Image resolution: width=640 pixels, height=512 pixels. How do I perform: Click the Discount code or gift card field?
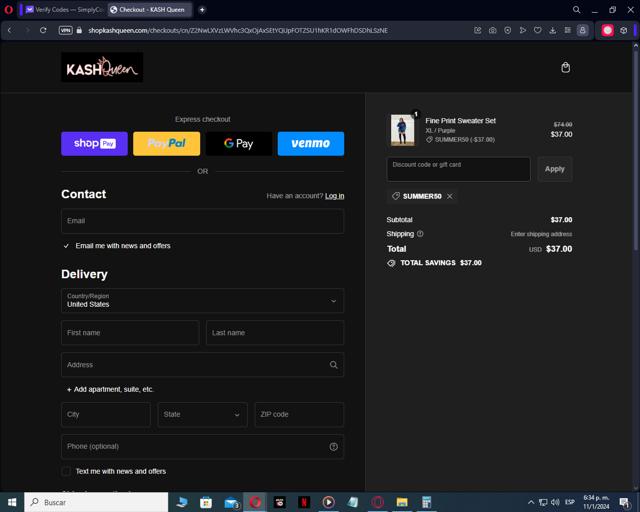point(458,169)
